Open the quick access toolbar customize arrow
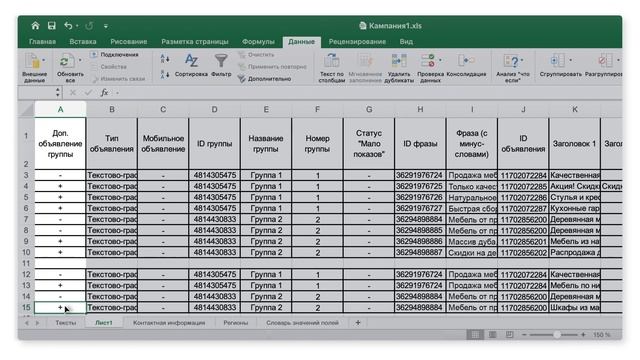The image size is (640, 360). pos(106,26)
